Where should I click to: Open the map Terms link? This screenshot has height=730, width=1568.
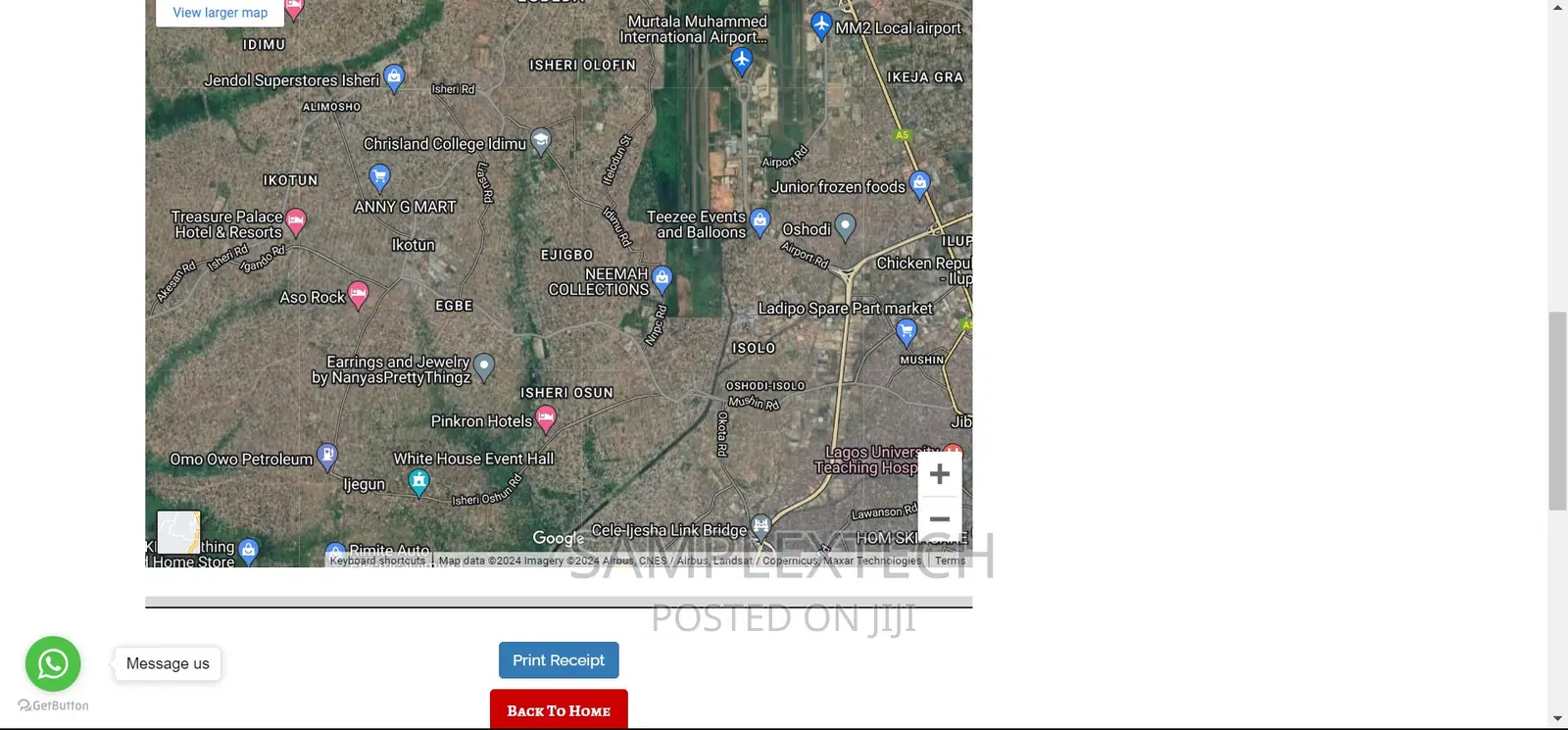(x=950, y=560)
